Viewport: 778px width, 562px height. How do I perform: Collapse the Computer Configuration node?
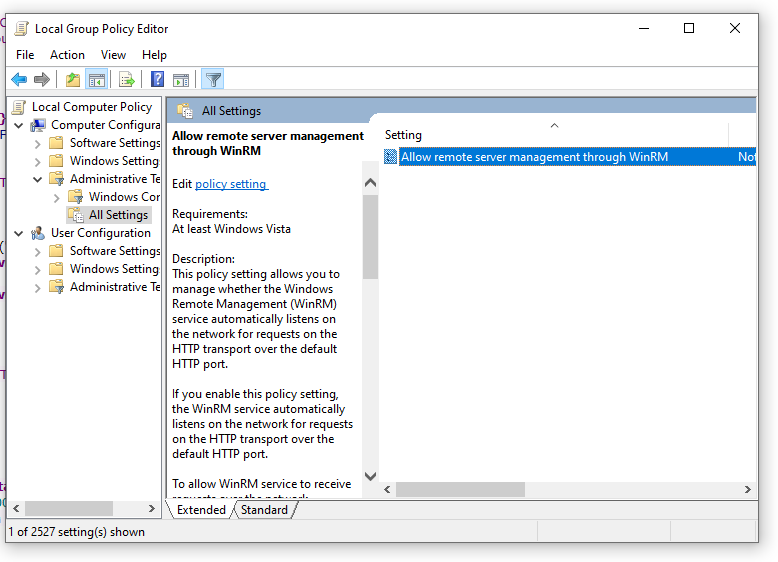point(19,125)
